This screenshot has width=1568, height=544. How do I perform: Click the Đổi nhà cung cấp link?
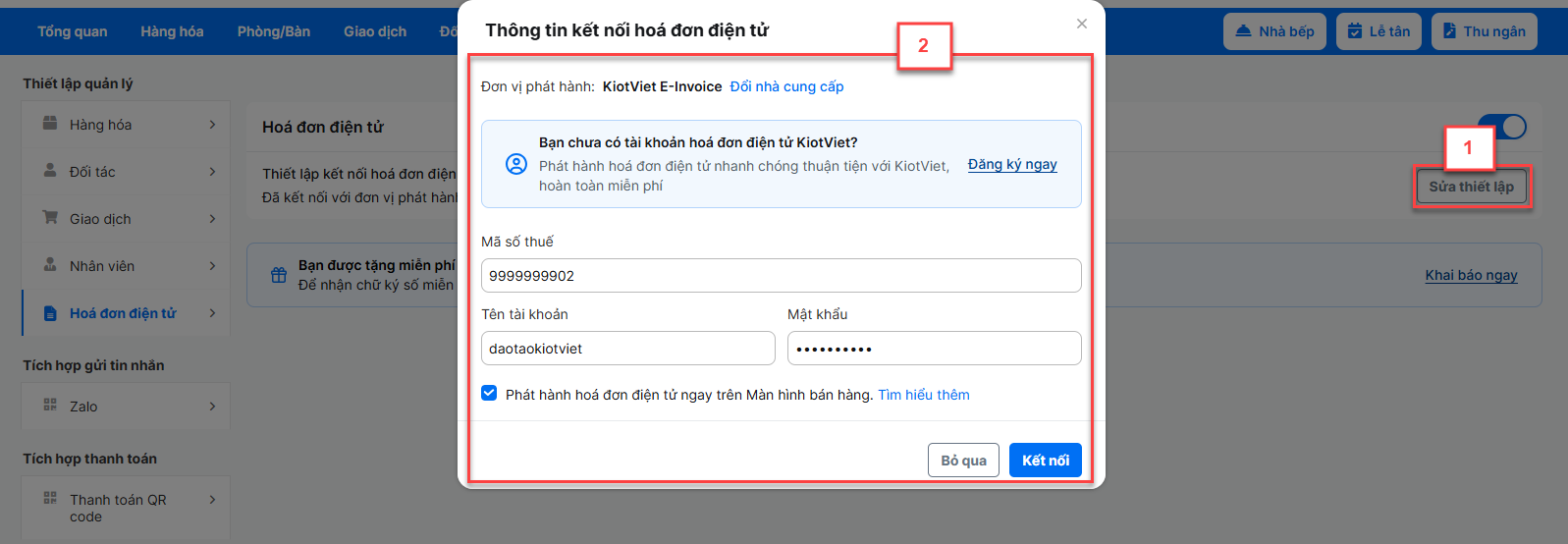[786, 86]
